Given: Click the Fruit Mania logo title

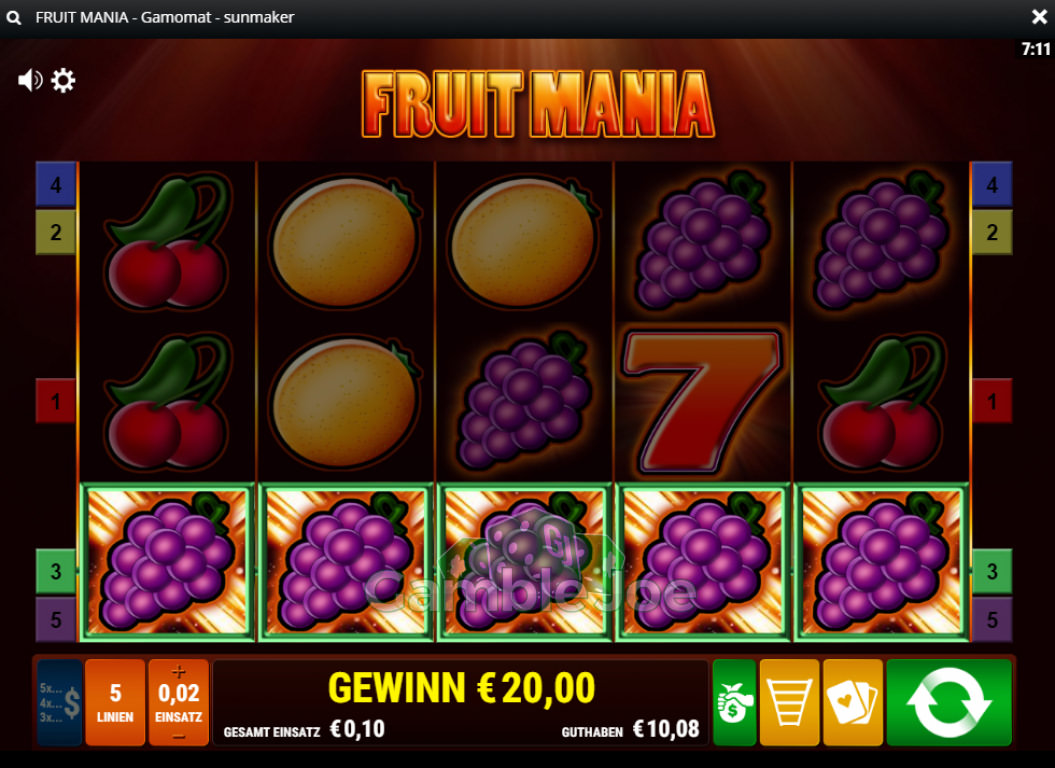Looking at the screenshot, I should pyautogui.click(x=538, y=104).
